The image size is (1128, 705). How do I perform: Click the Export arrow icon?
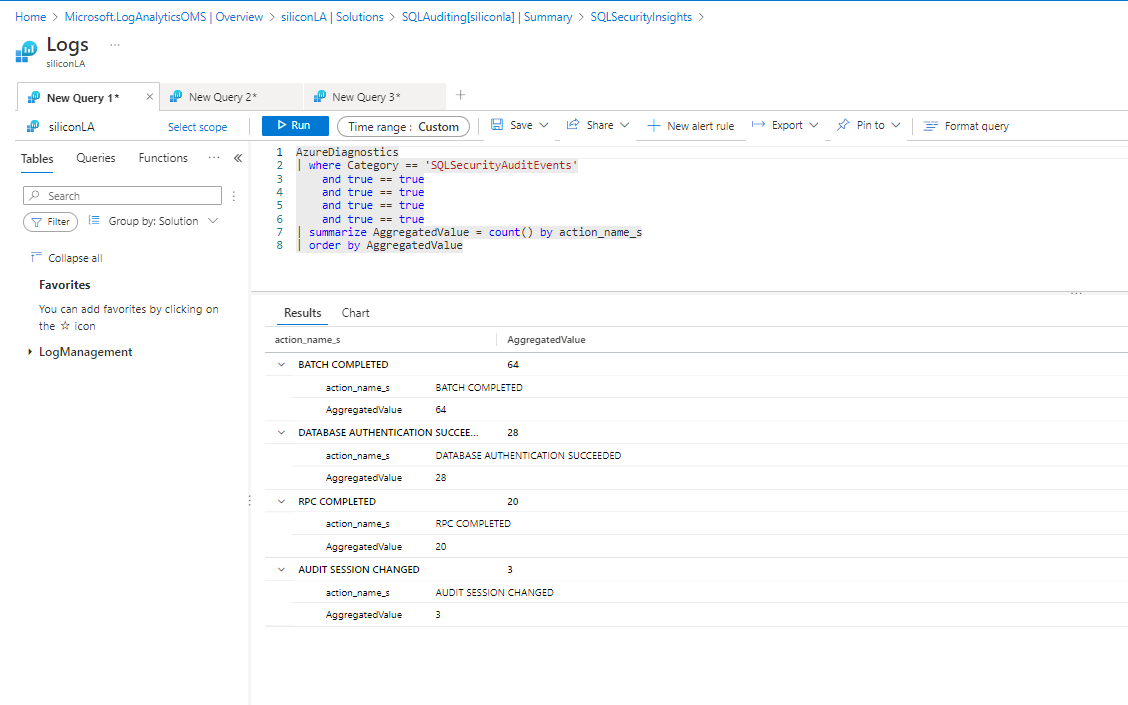coord(758,124)
